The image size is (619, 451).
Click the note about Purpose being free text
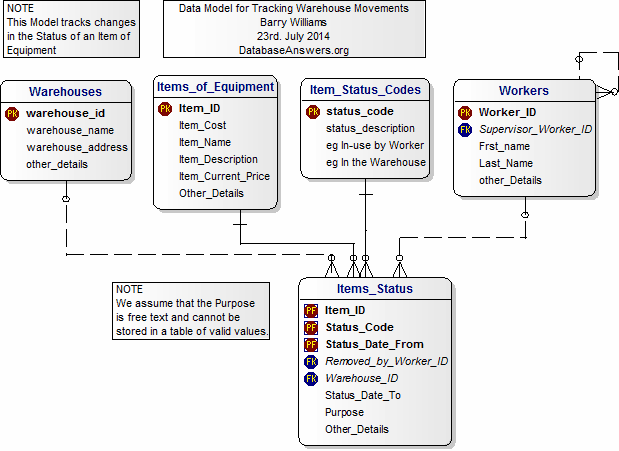(191, 310)
